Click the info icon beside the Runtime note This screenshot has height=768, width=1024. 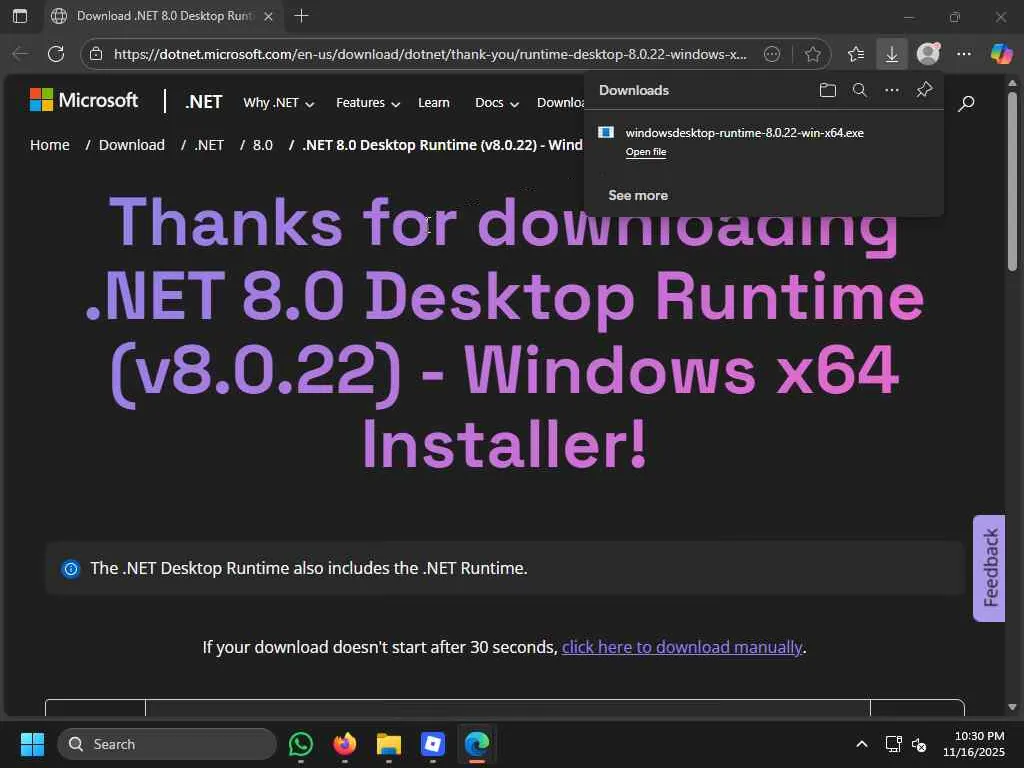click(x=71, y=569)
